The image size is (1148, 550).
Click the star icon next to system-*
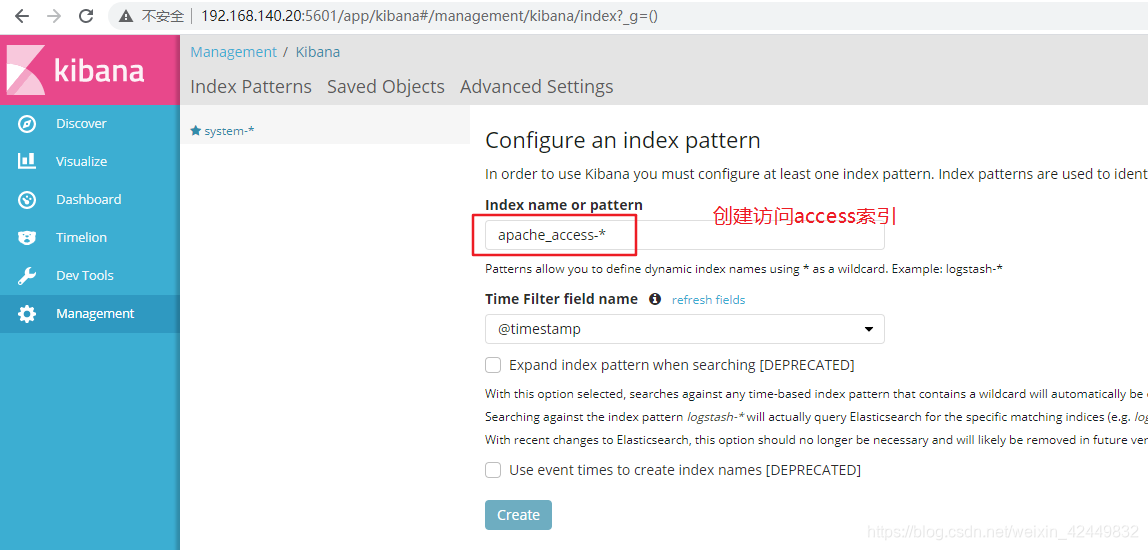coord(195,130)
